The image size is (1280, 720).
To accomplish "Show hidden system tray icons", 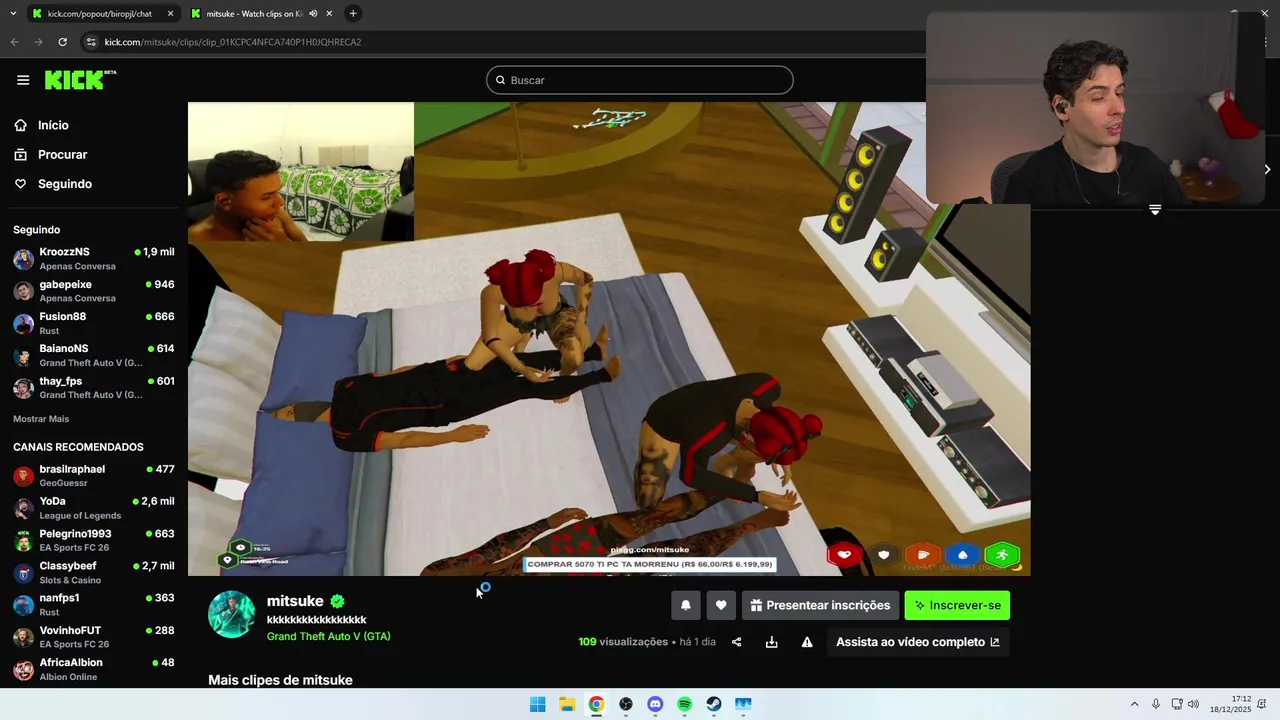I will tap(1134, 704).
